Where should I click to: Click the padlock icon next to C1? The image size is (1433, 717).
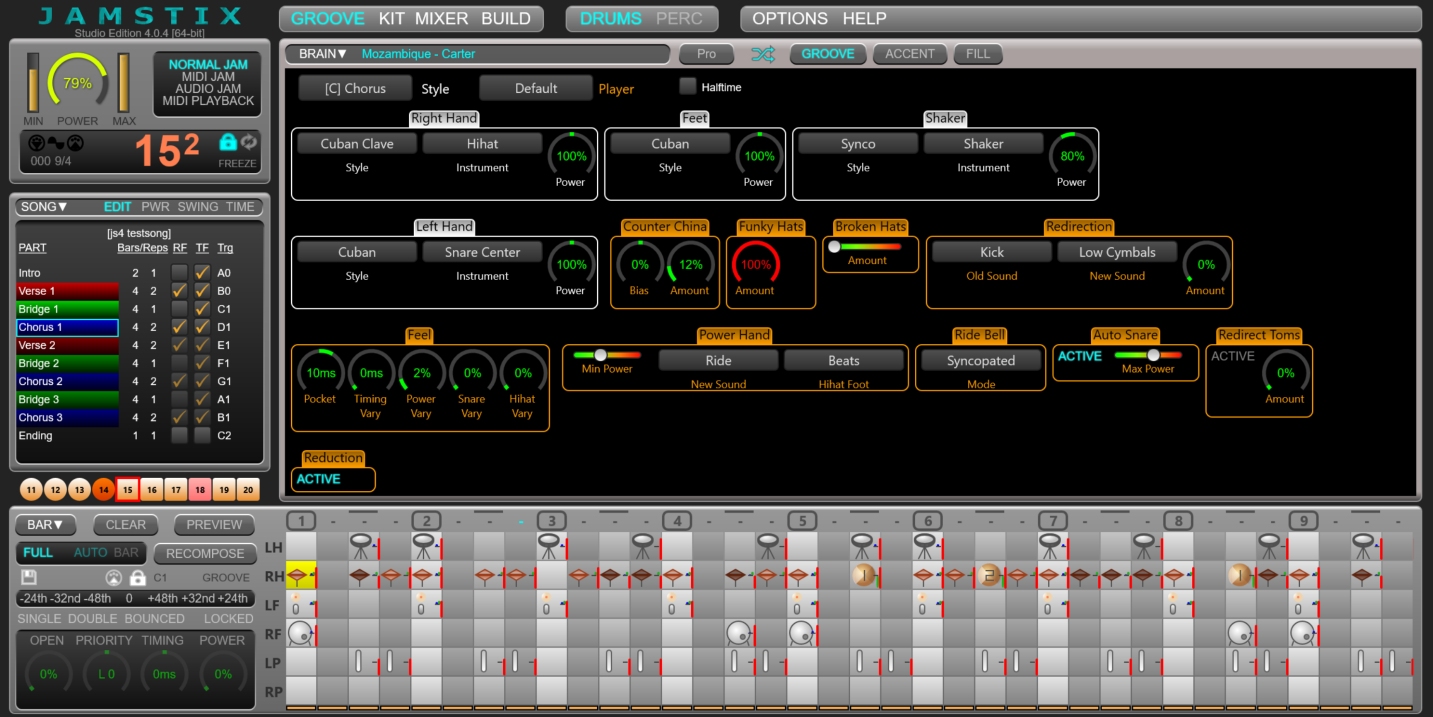click(x=137, y=577)
